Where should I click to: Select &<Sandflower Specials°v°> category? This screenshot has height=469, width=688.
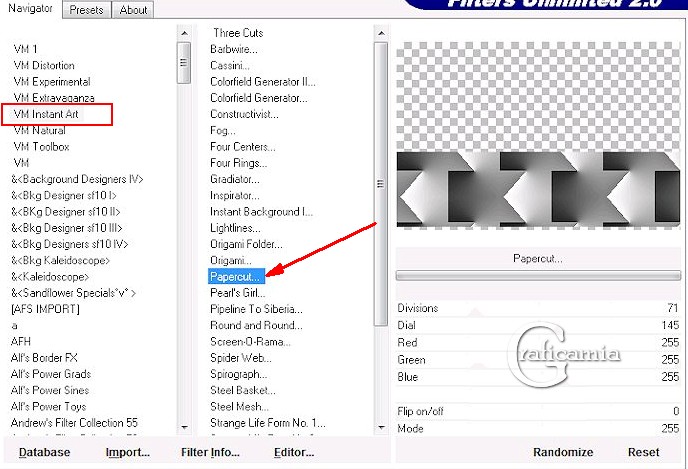[73, 293]
